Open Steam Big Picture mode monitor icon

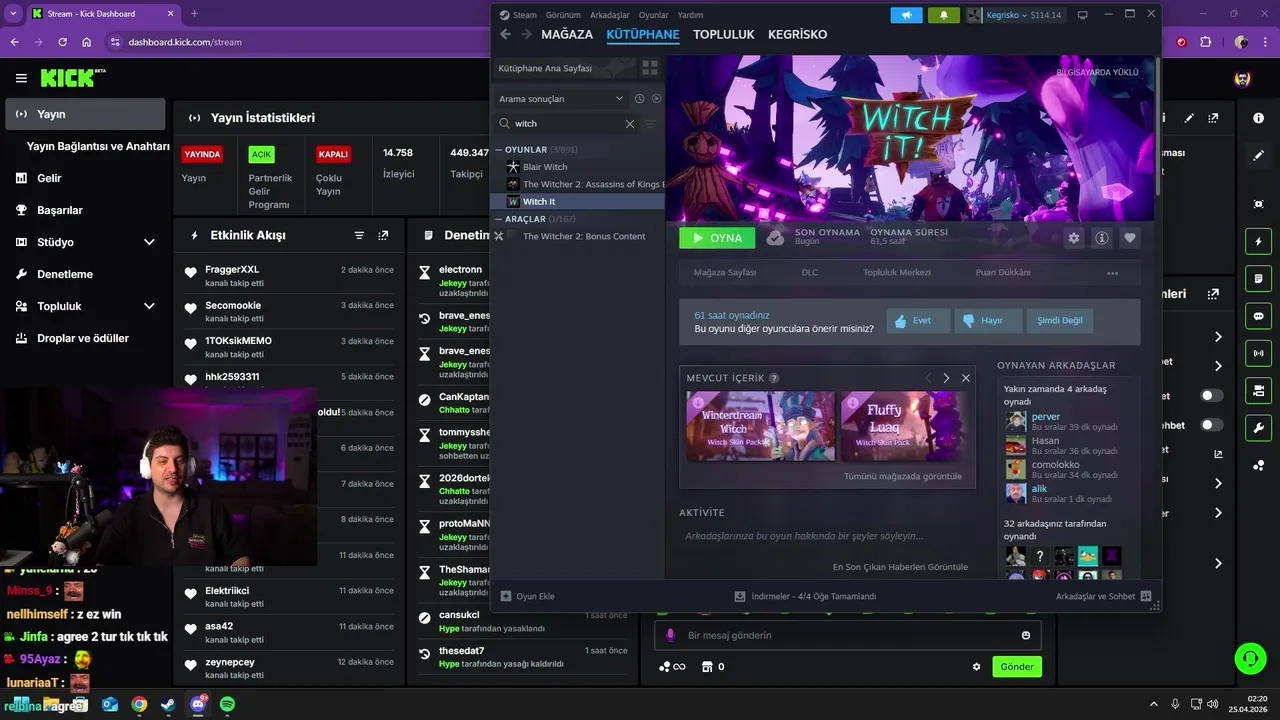(x=1082, y=15)
